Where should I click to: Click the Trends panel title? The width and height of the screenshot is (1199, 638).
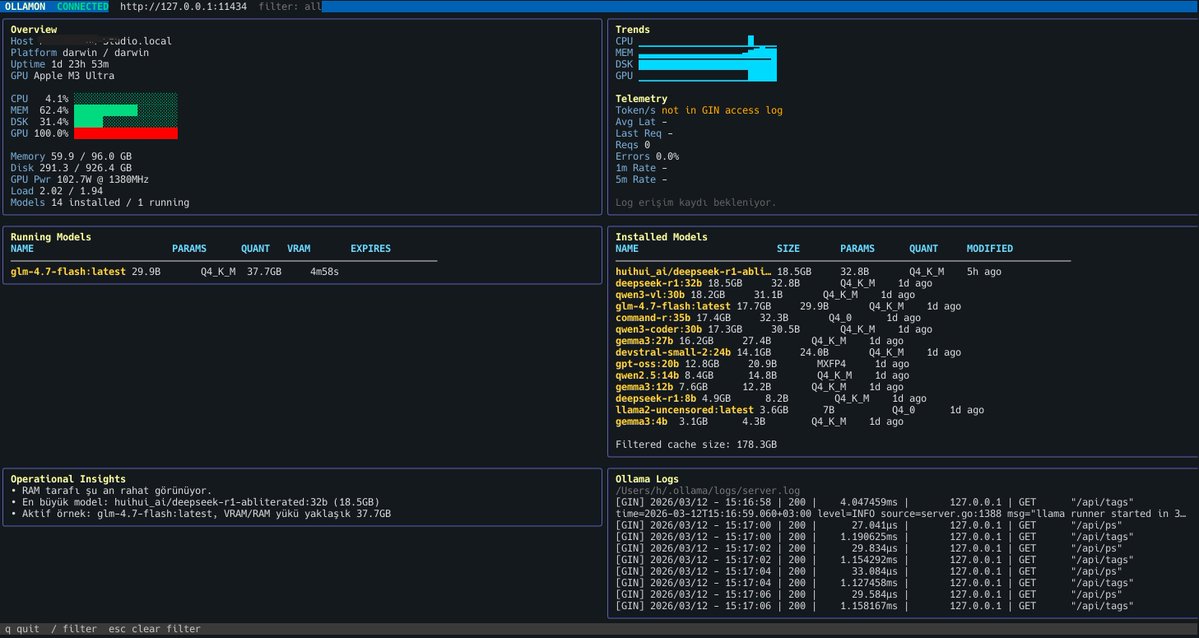pyautogui.click(x=632, y=30)
